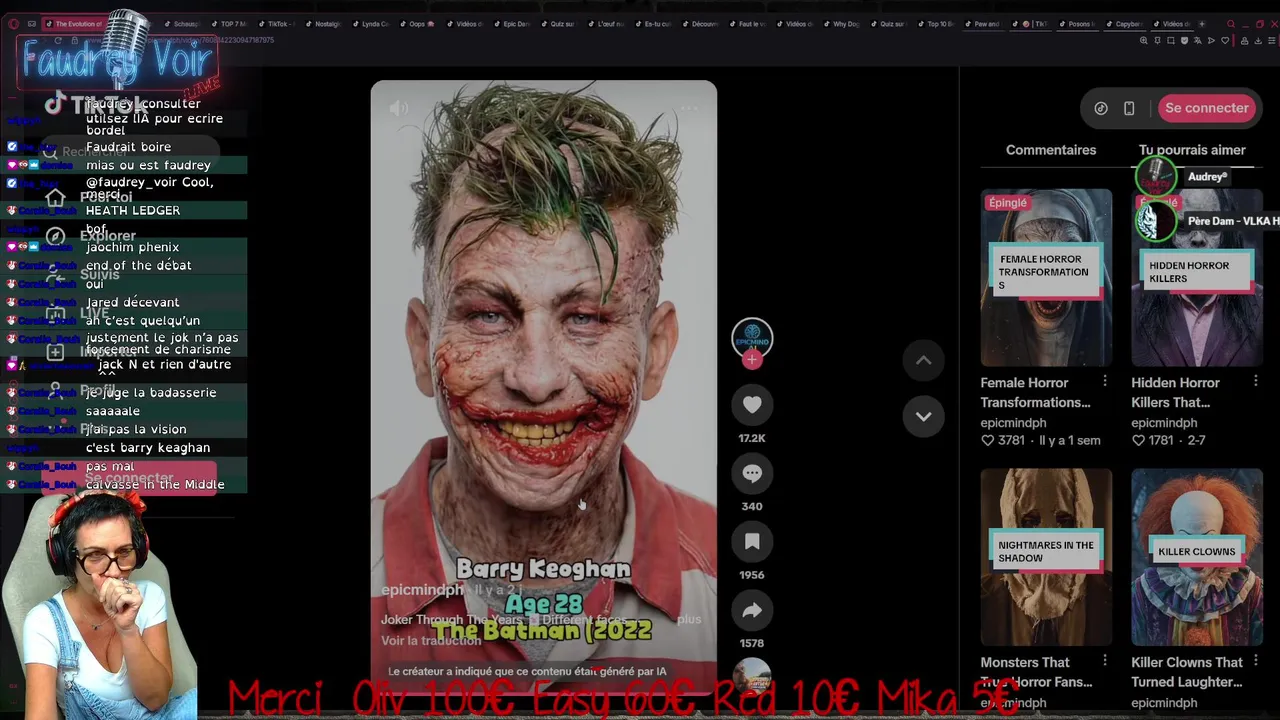Open Hidden Horror Killers thumbnail
This screenshot has height=720, width=1280.
pos(1197,277)
